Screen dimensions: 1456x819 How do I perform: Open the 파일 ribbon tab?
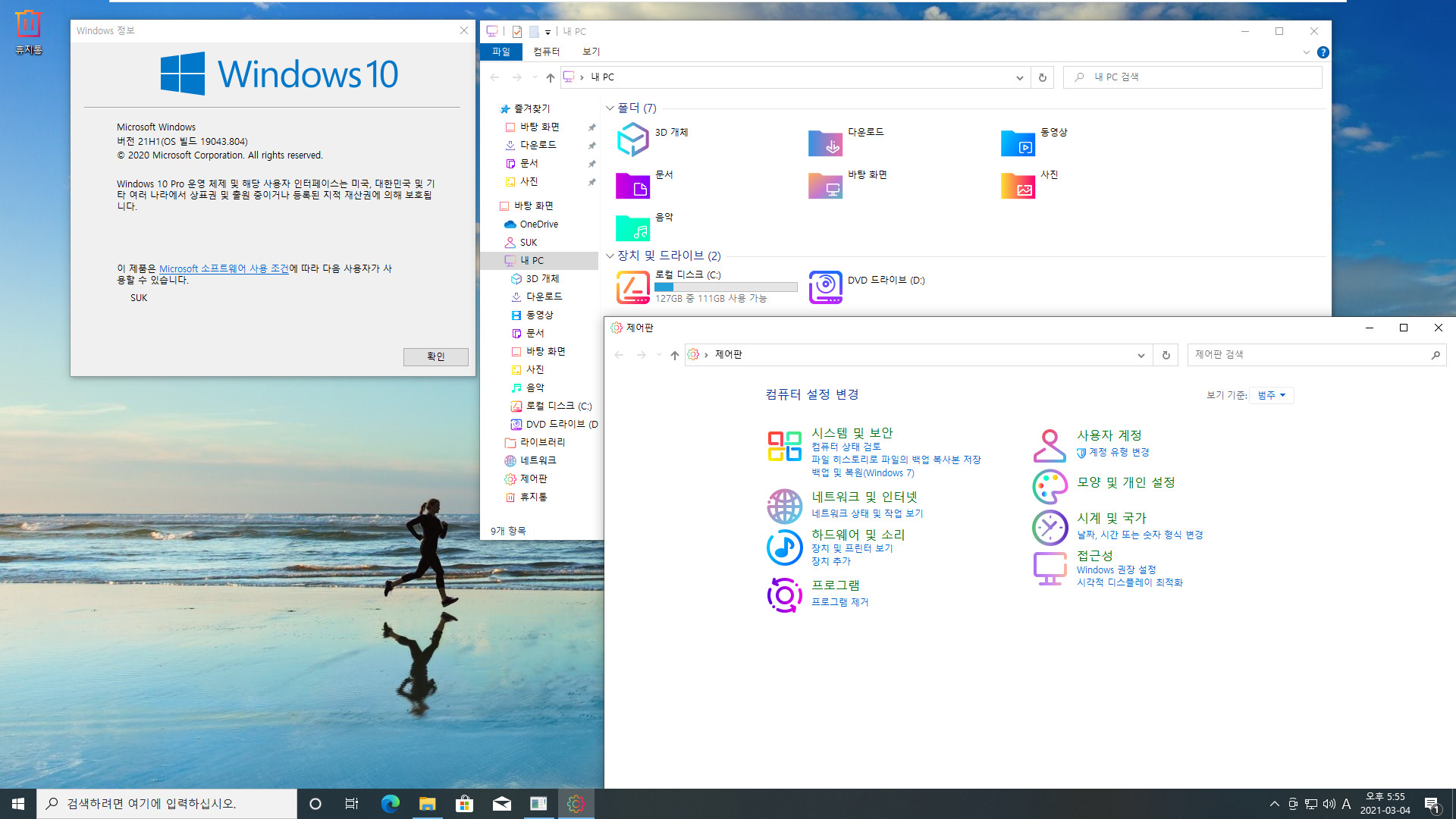pos(501,52)
